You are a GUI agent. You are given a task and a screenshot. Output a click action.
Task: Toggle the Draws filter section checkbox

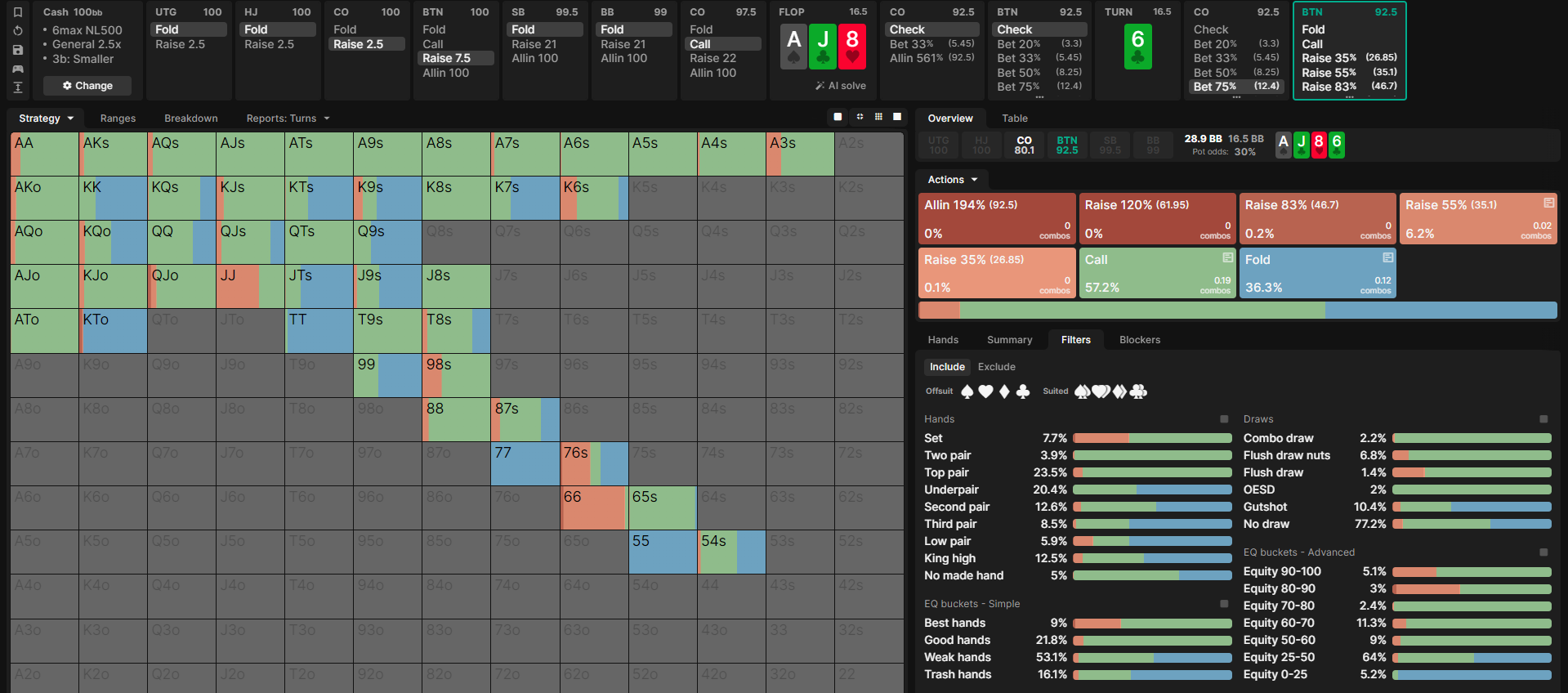(x=1543, y=419)
